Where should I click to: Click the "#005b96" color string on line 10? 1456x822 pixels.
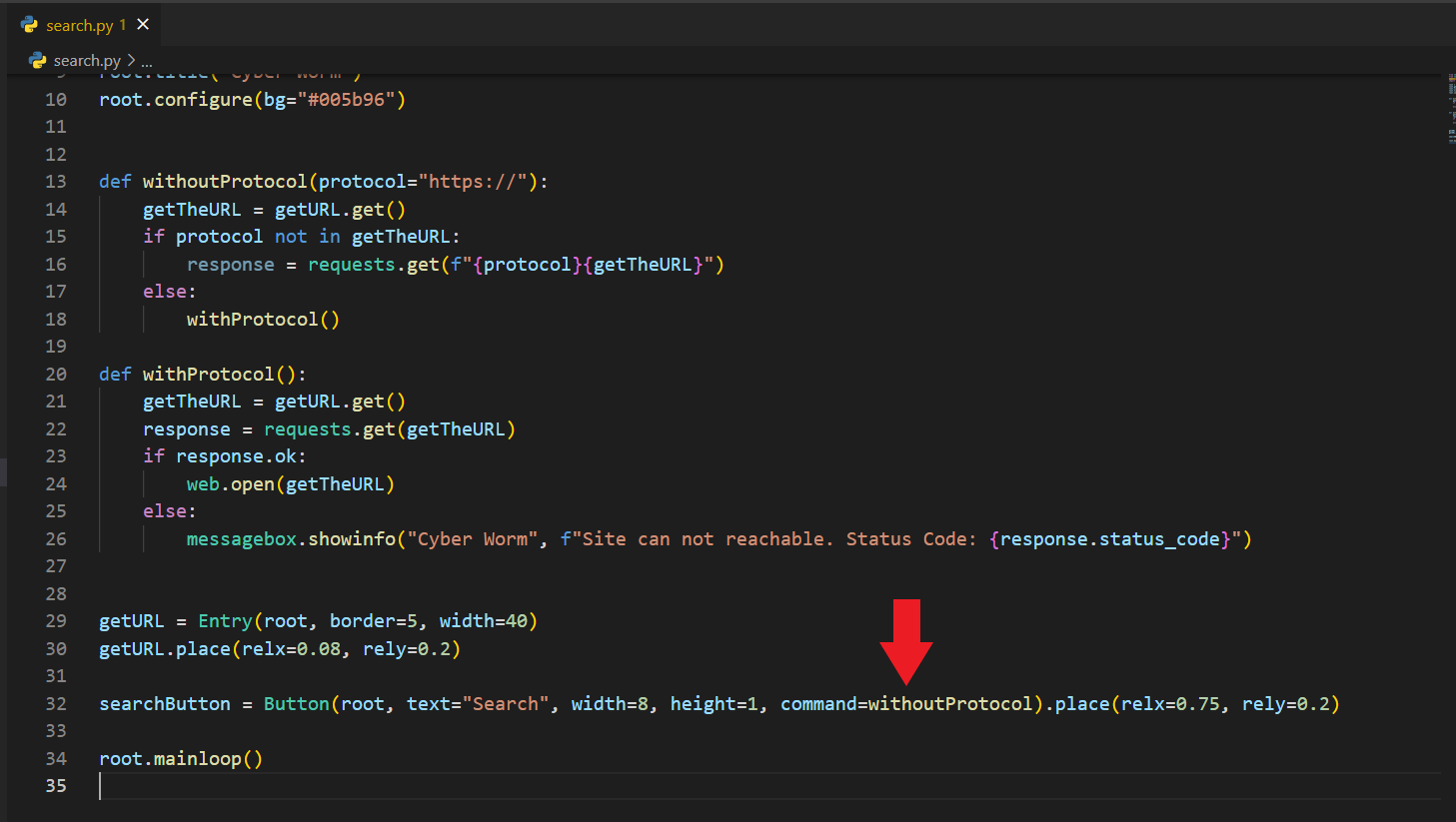click(x=346, y=100)
